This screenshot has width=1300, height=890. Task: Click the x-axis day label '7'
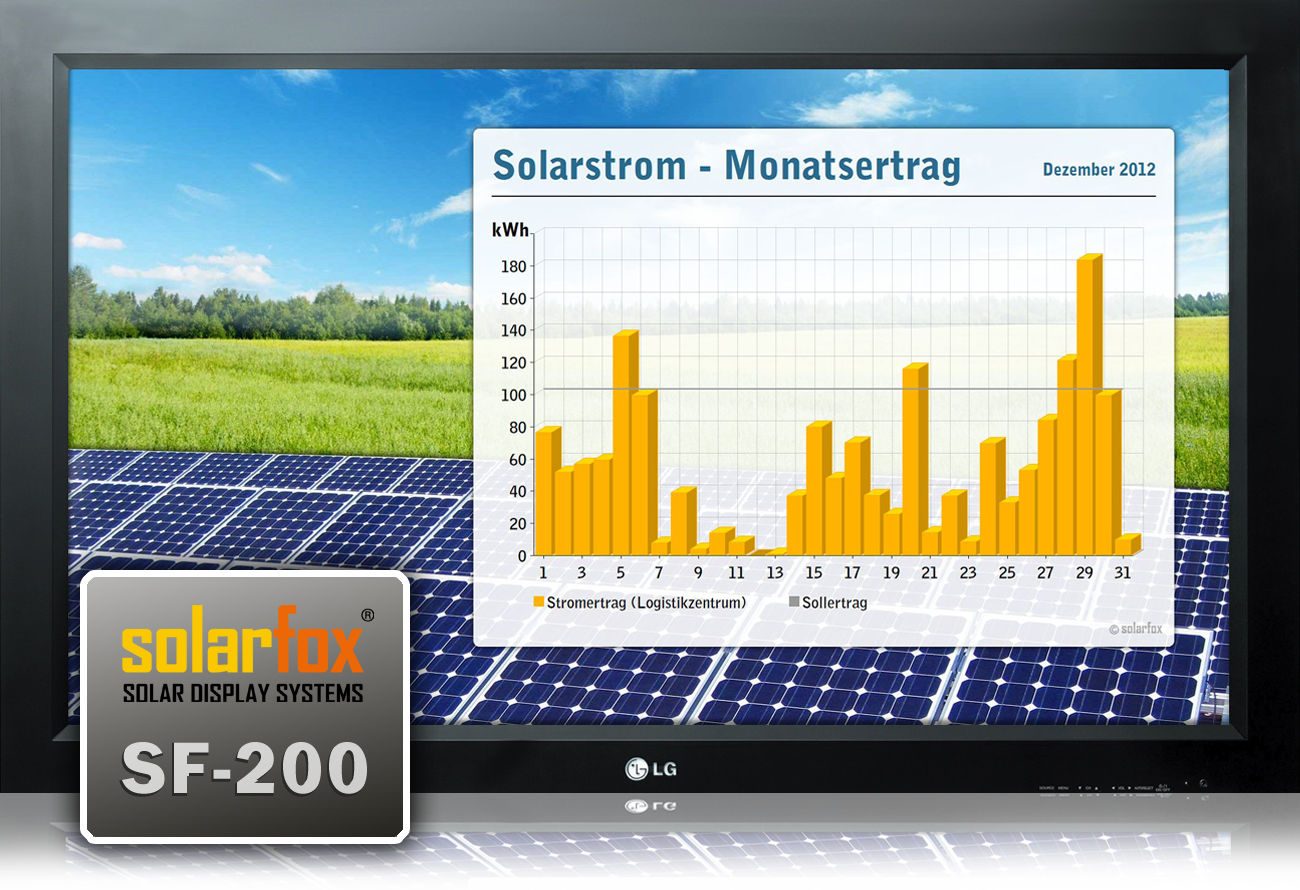(659, 574)
